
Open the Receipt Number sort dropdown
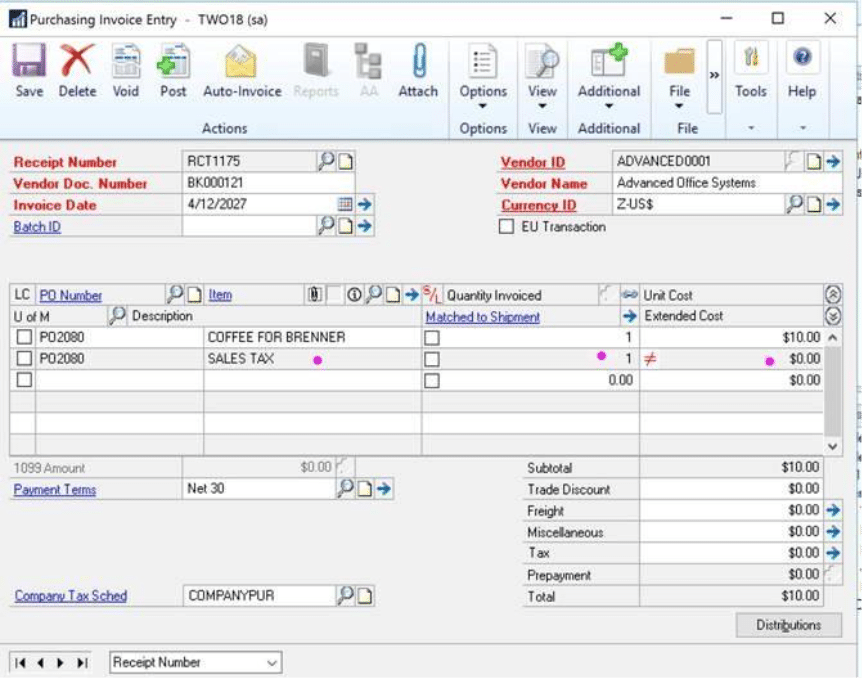[195, 662]
